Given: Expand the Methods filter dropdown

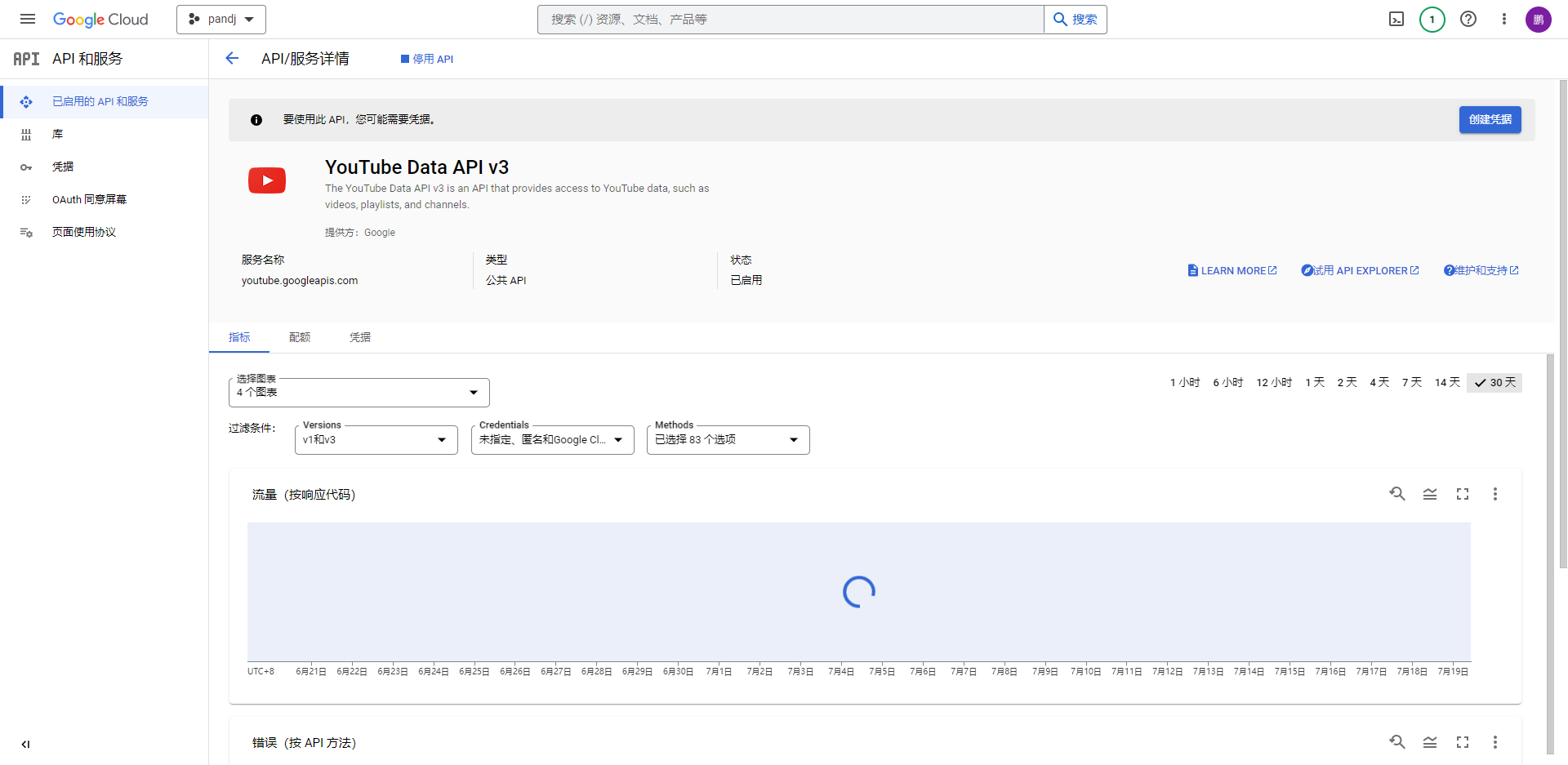Looking at the screenshot, I should [x=728, y=440].
